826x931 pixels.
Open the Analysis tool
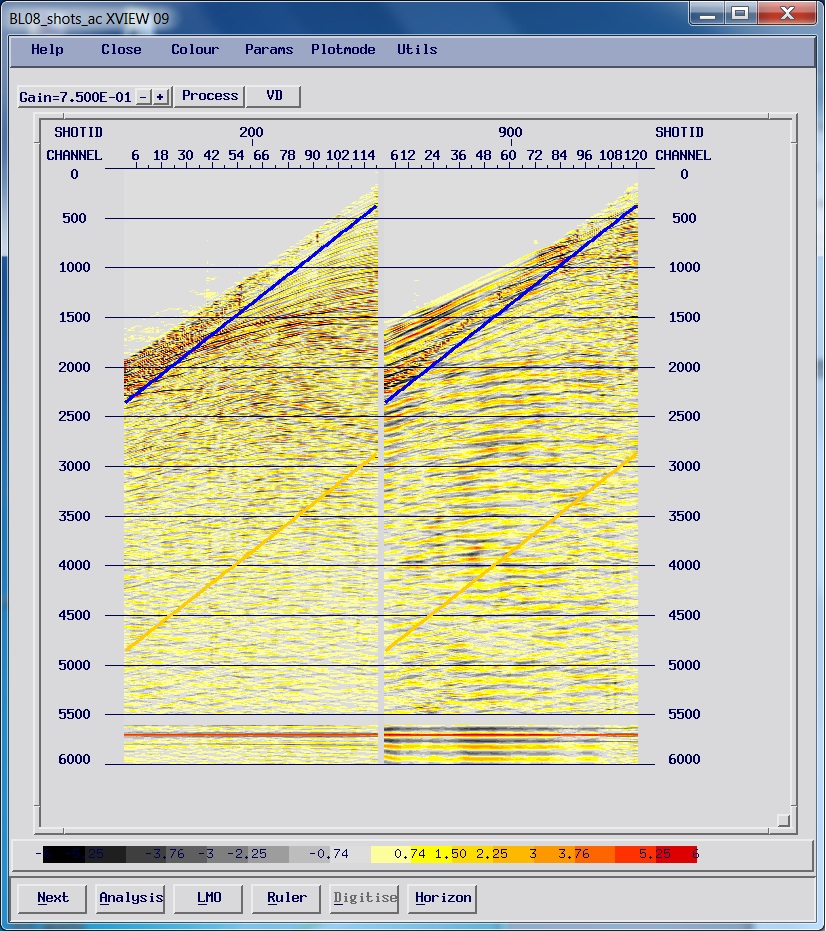[x=130, y=898]
